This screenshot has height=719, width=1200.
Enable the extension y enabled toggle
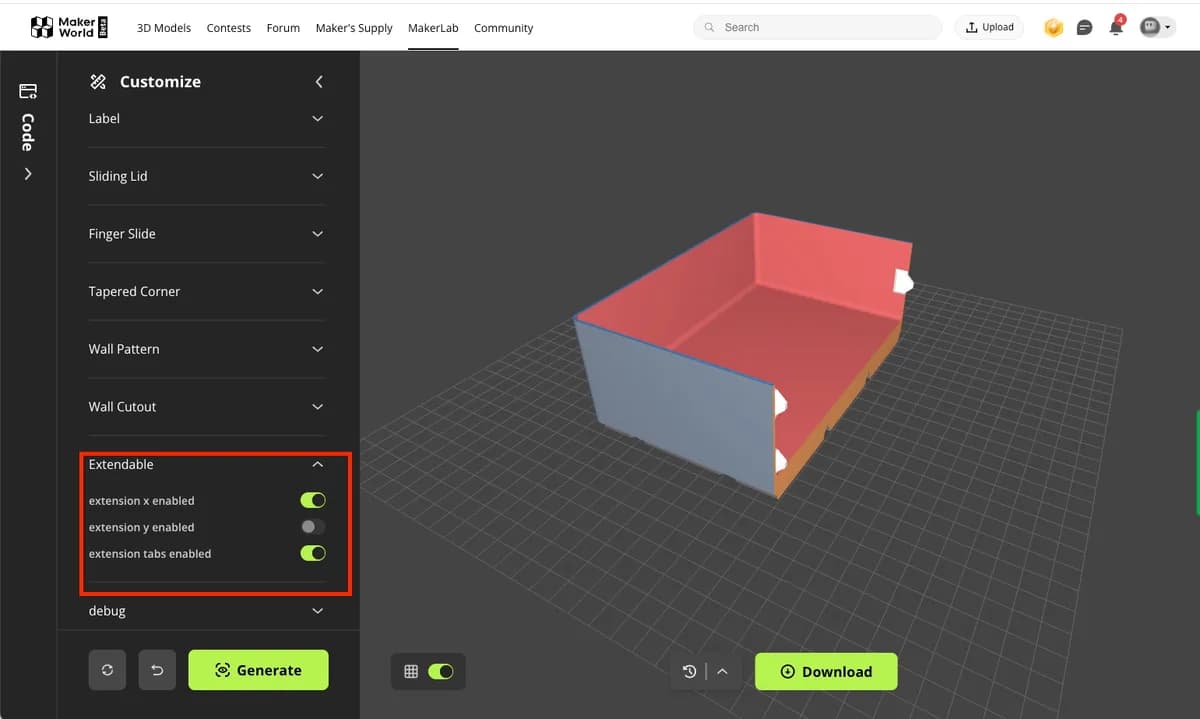[313, 527]
